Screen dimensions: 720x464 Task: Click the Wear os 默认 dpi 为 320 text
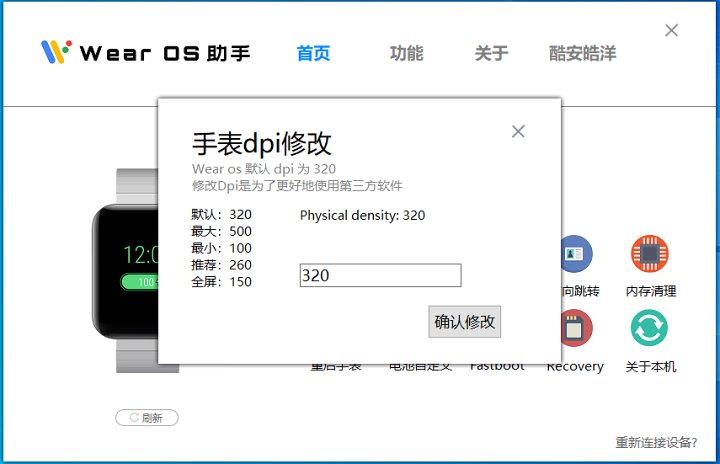click(264, 169)
